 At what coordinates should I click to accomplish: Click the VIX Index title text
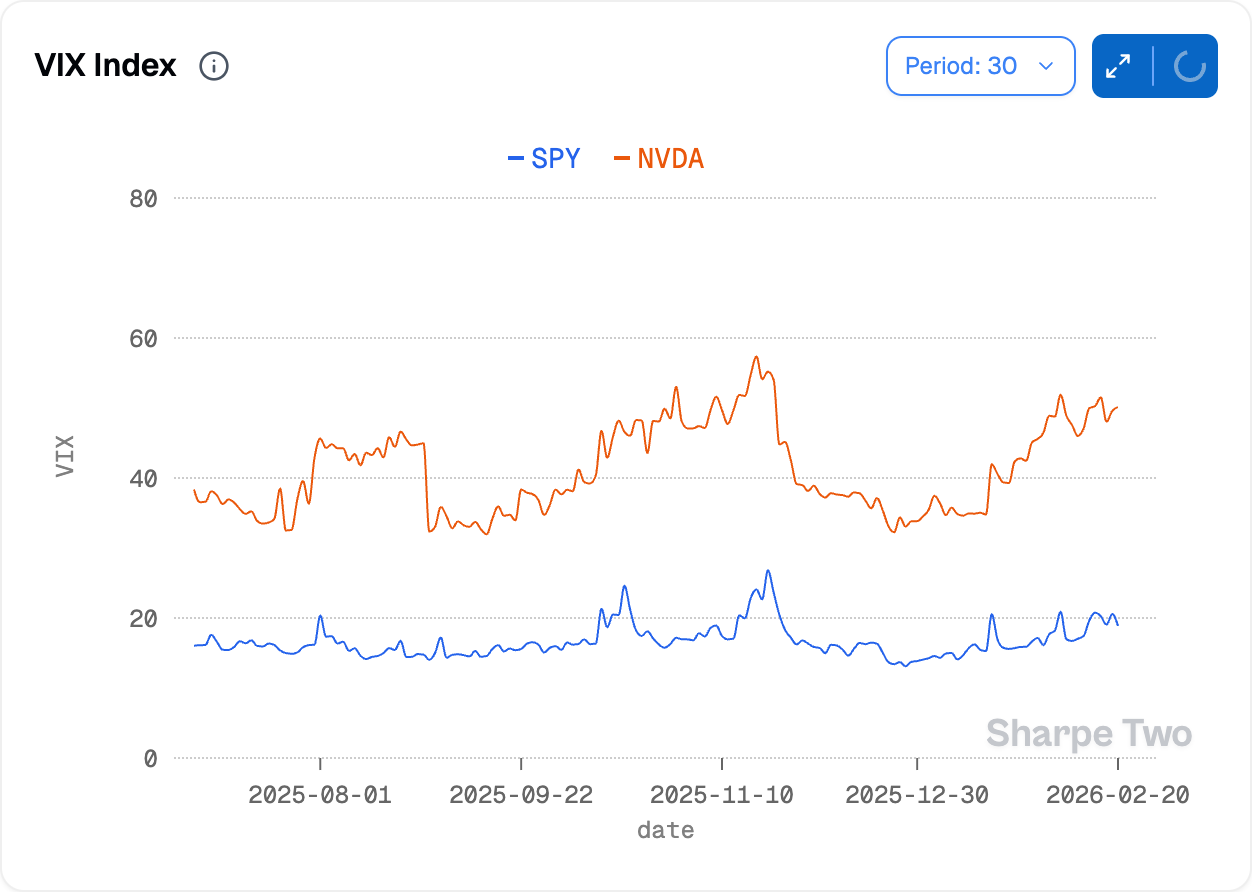pos(105,66)
